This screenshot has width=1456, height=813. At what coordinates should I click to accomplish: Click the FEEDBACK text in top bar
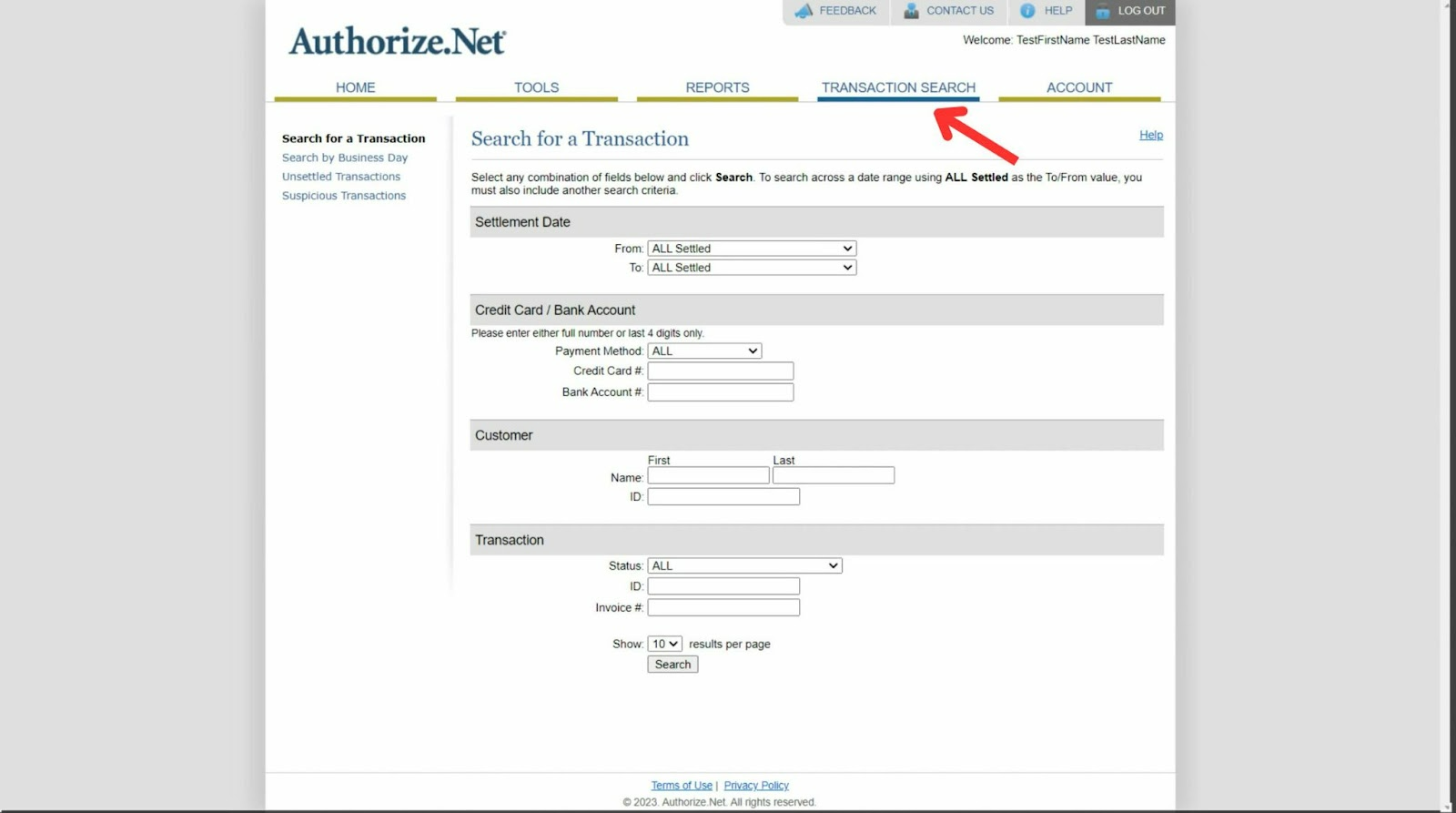[x=847, y=11]
